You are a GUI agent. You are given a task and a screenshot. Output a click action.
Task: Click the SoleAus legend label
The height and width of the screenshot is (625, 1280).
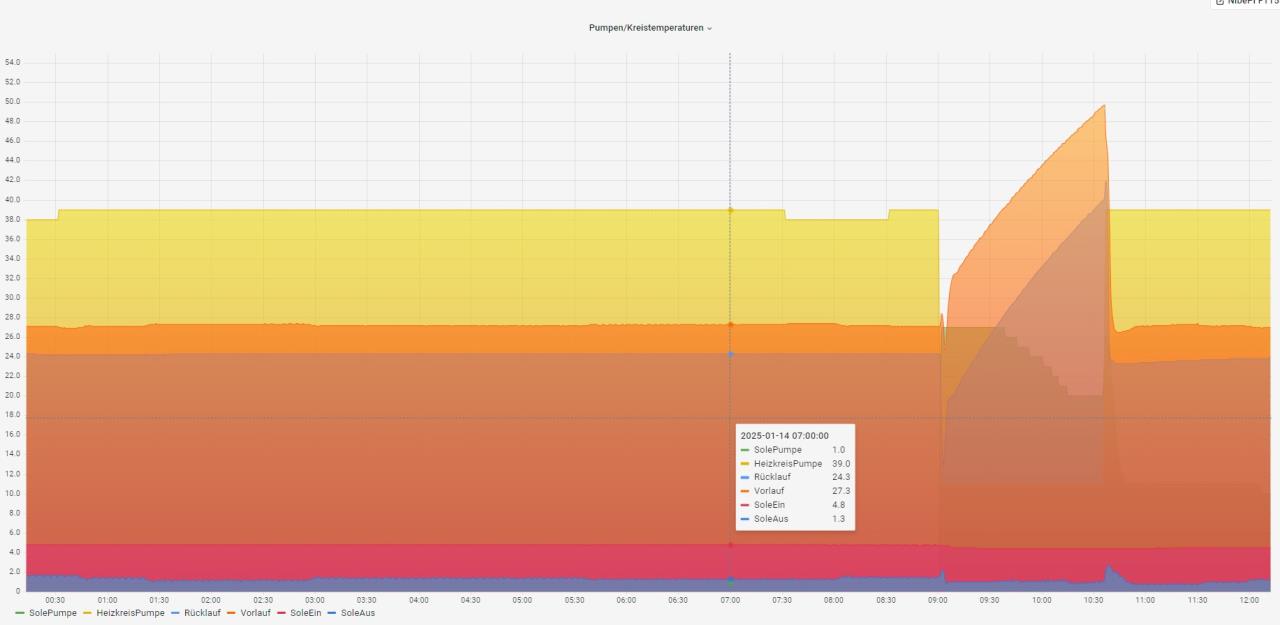[x=358, y=612]
